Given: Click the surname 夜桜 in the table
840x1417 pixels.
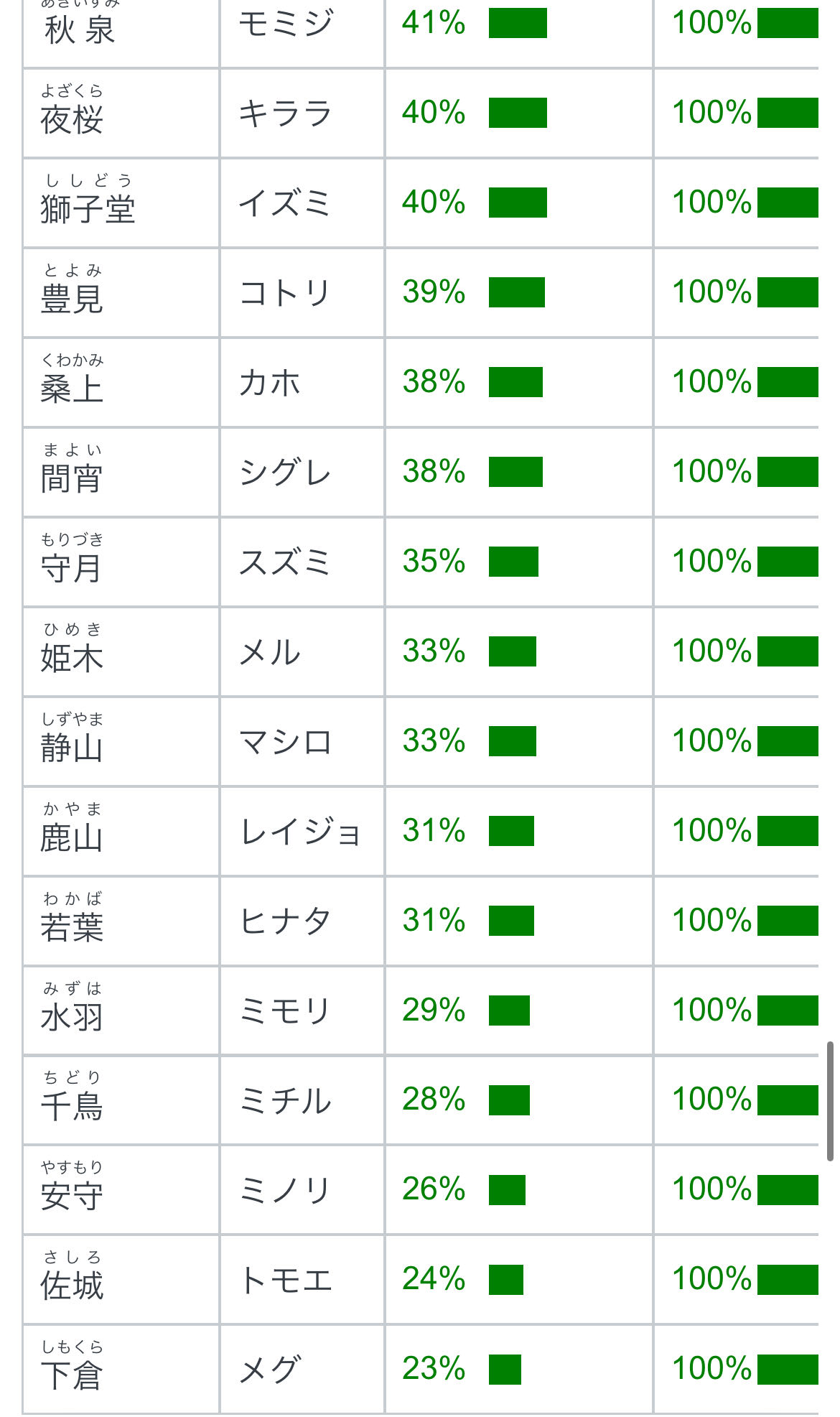Looking at the screenshot, I should tap(72, 119).
